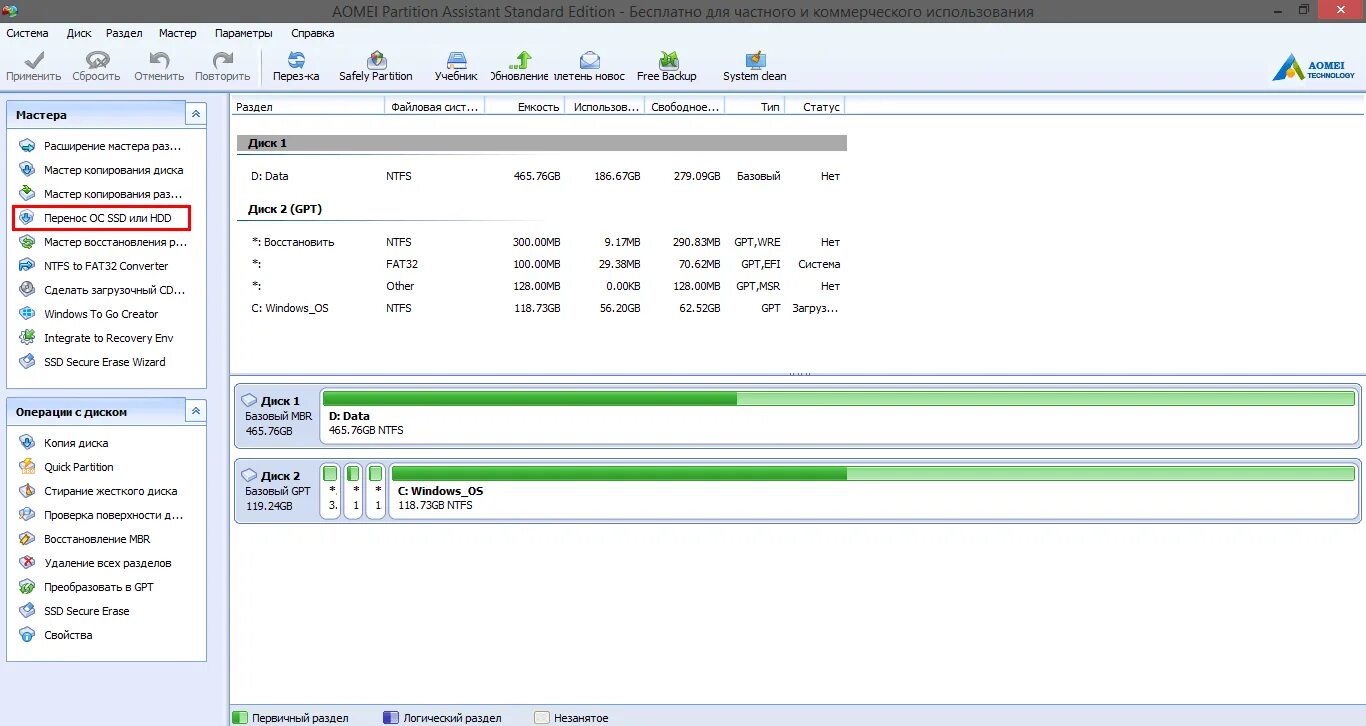The image size is (1366, 726).
Task: Select the *: Восстановить partition row
Action: click(541, 242)
